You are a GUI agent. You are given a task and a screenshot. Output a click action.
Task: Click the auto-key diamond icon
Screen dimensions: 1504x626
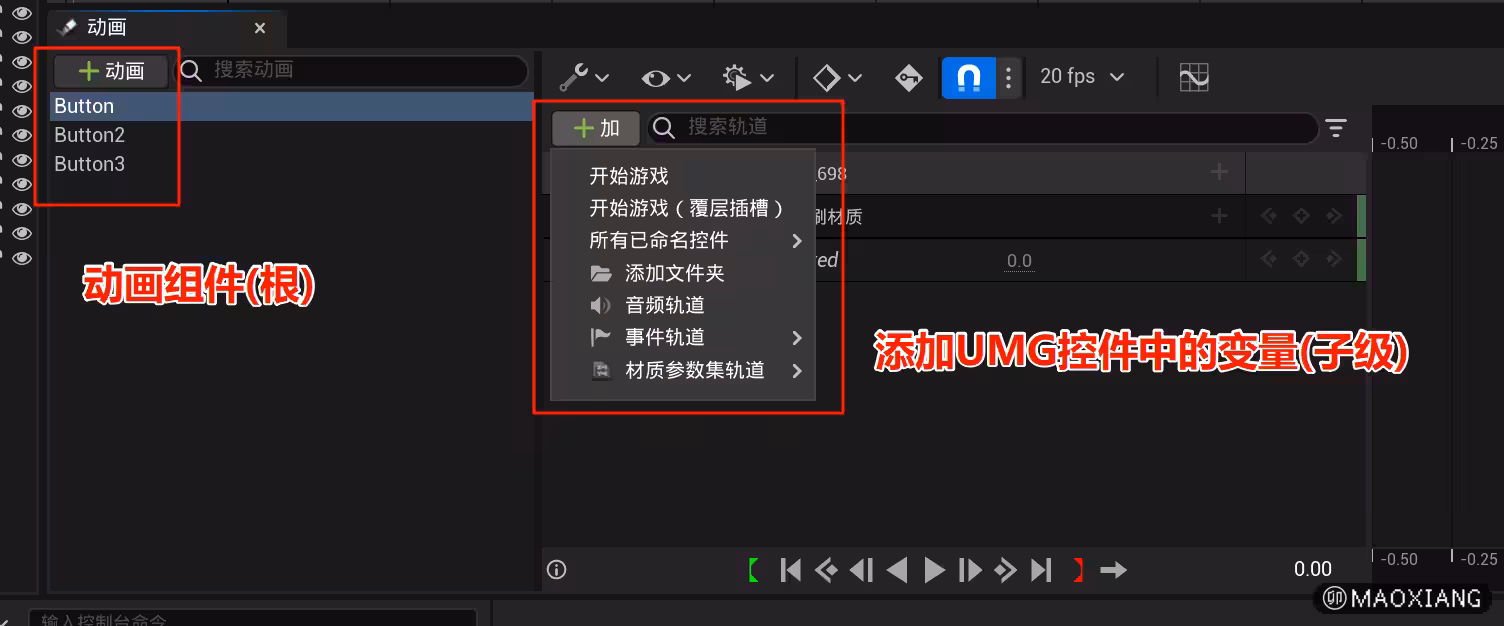[x=837, y=77]
